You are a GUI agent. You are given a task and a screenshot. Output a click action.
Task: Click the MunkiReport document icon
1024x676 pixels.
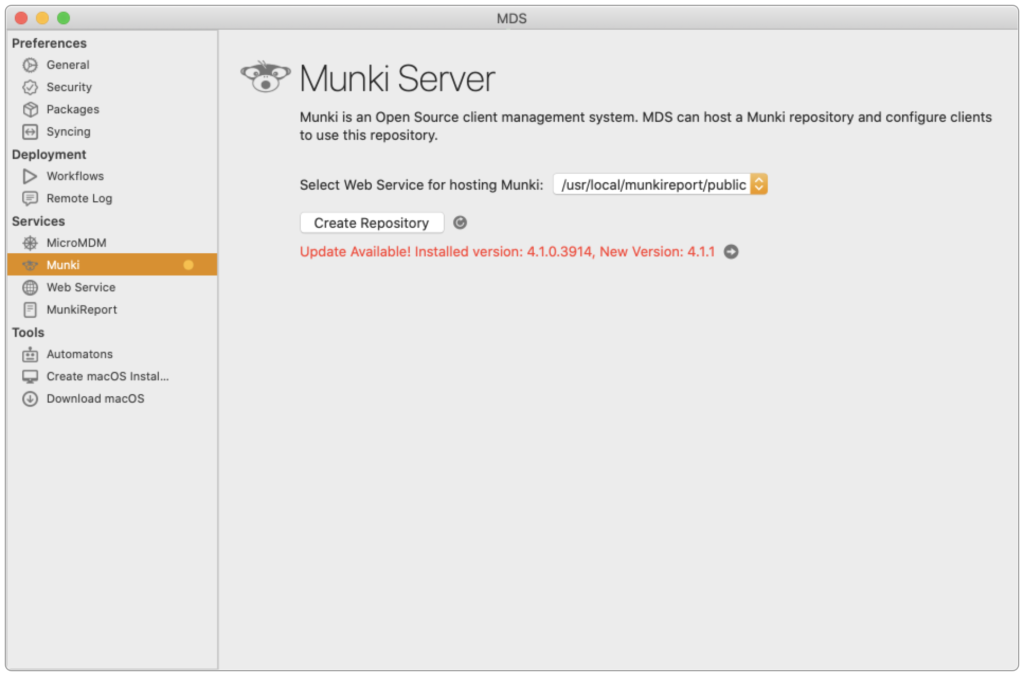pyautogui.click(x=30, y=309)
